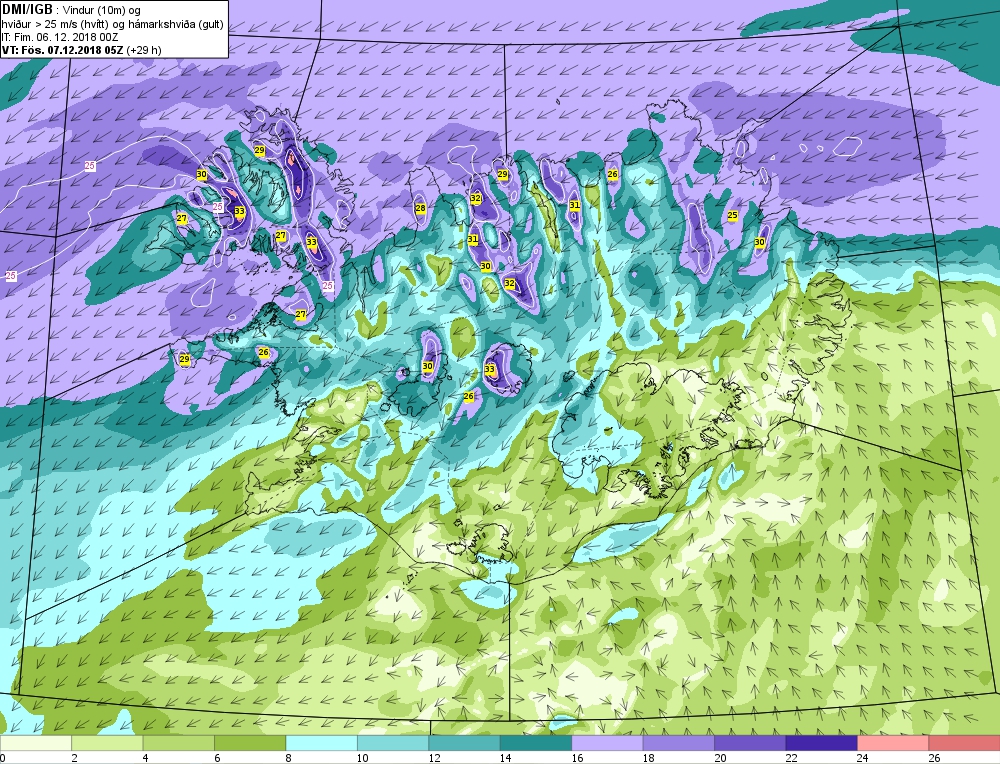Image resolution: width=1000 pixels, height=764 pixels.
Task: Click the legend tick value 20
Action: click(x=720, y=758)
